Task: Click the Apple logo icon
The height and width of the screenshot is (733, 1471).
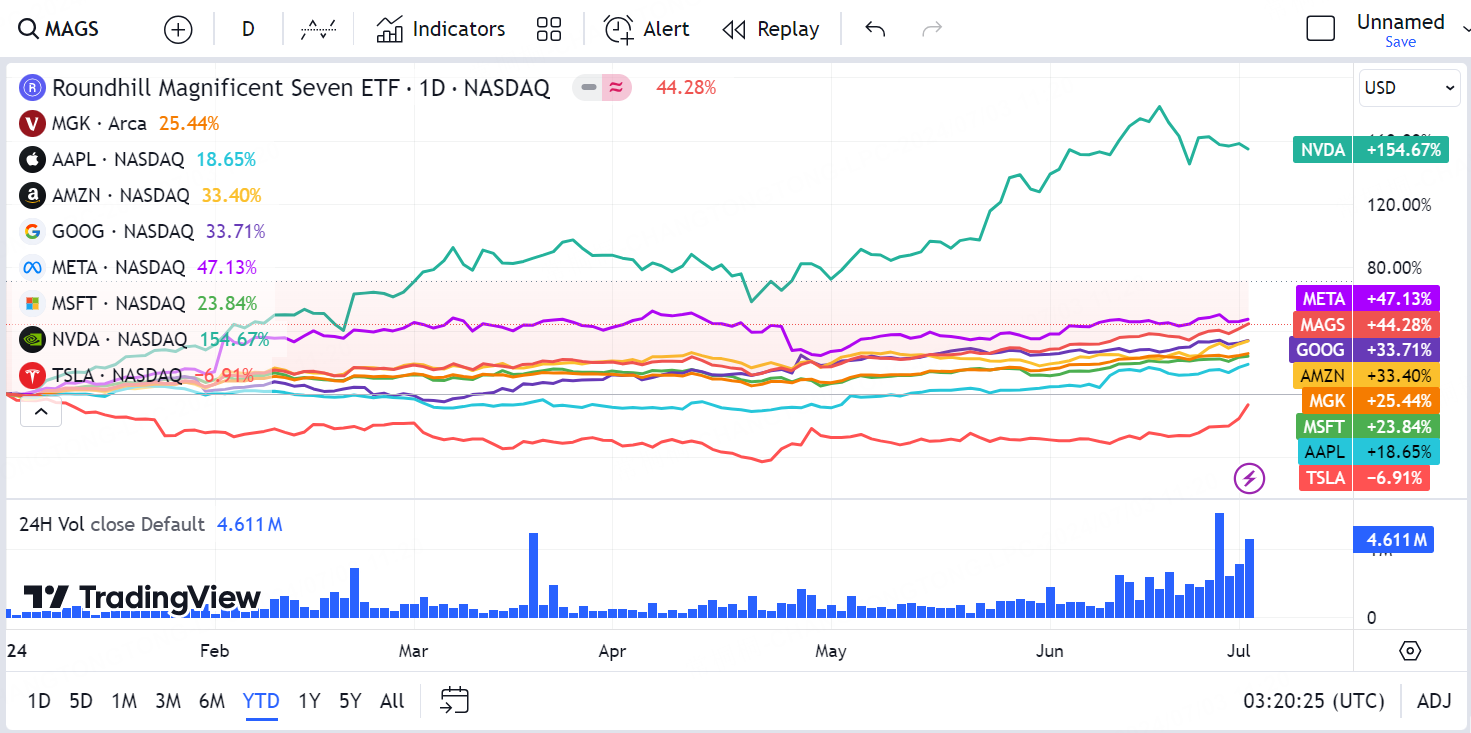Action: point(33,160)
